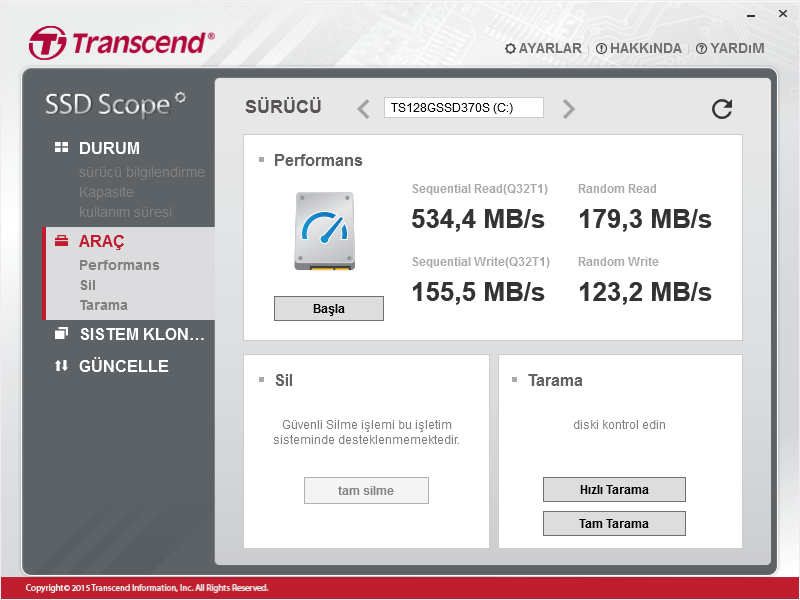Open the ARAÇ section
This screenshot has width=800, height=600.
102,241
